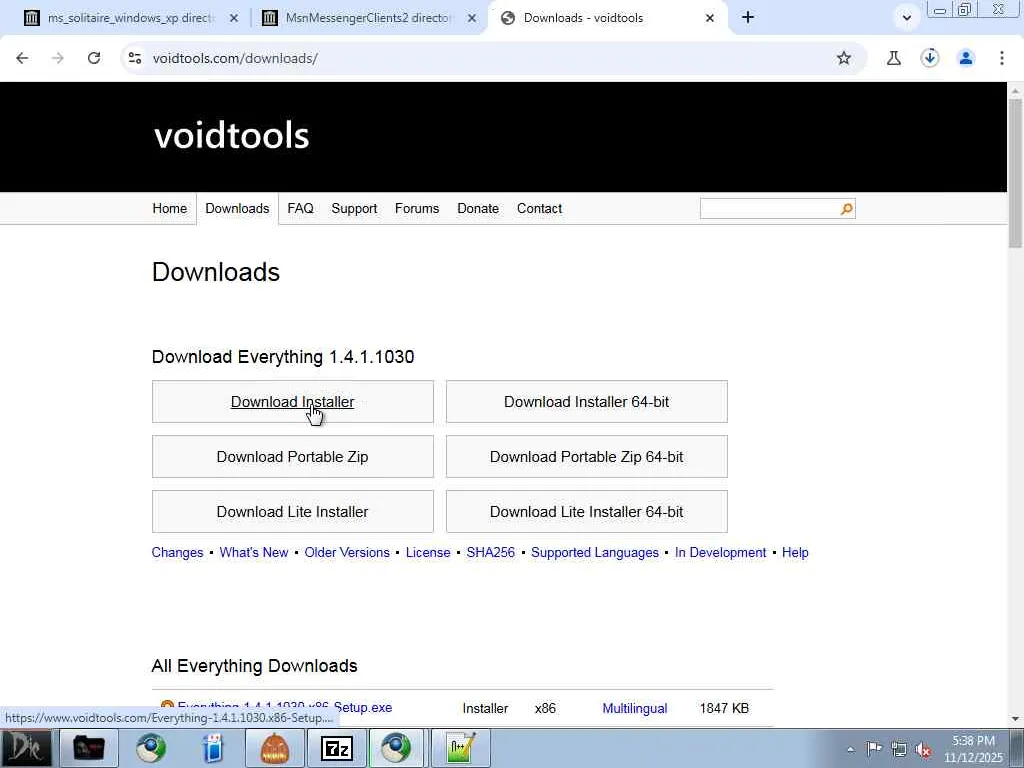This screenshot has width=1024, height=768.
Task: Open the active Chromium browser taskbar icon
Action: 397,748
